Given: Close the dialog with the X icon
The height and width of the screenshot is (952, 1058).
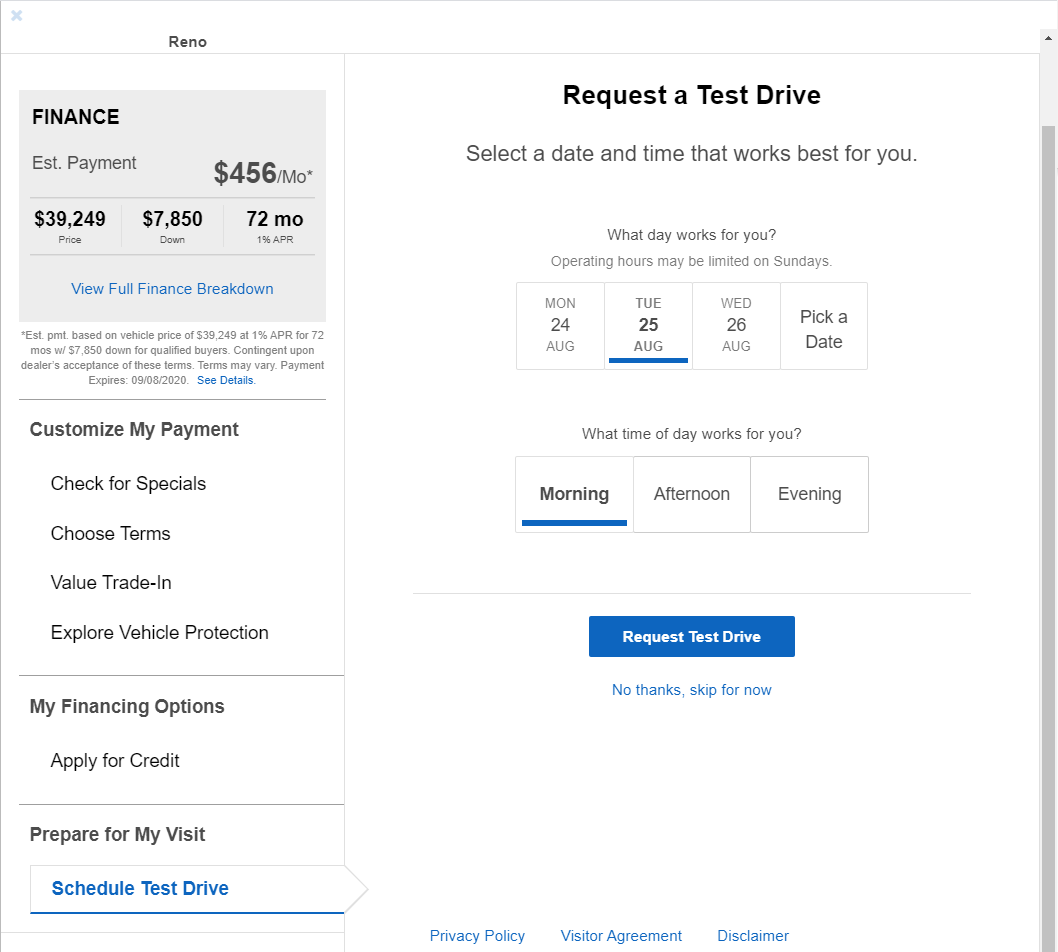Looking at the screenshot, I should coord(17,15).
